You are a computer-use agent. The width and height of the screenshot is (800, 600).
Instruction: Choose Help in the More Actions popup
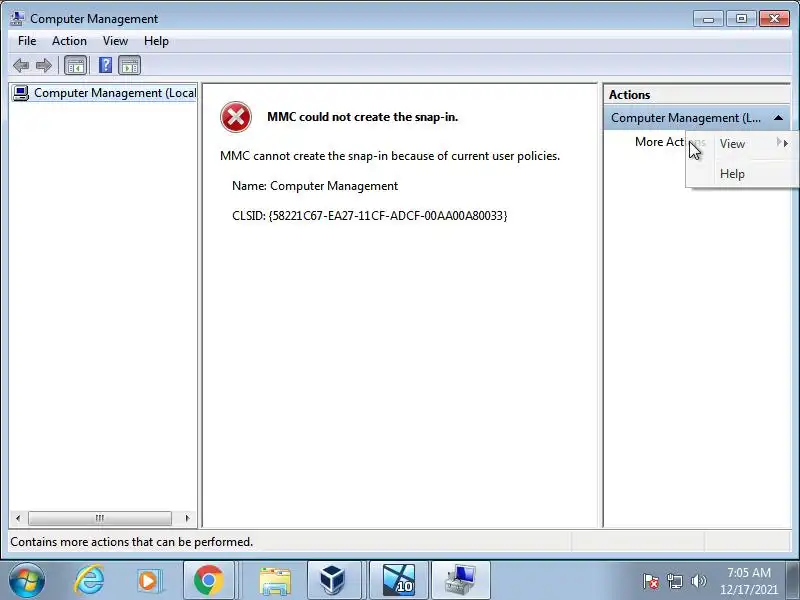[x=742, y=174]
